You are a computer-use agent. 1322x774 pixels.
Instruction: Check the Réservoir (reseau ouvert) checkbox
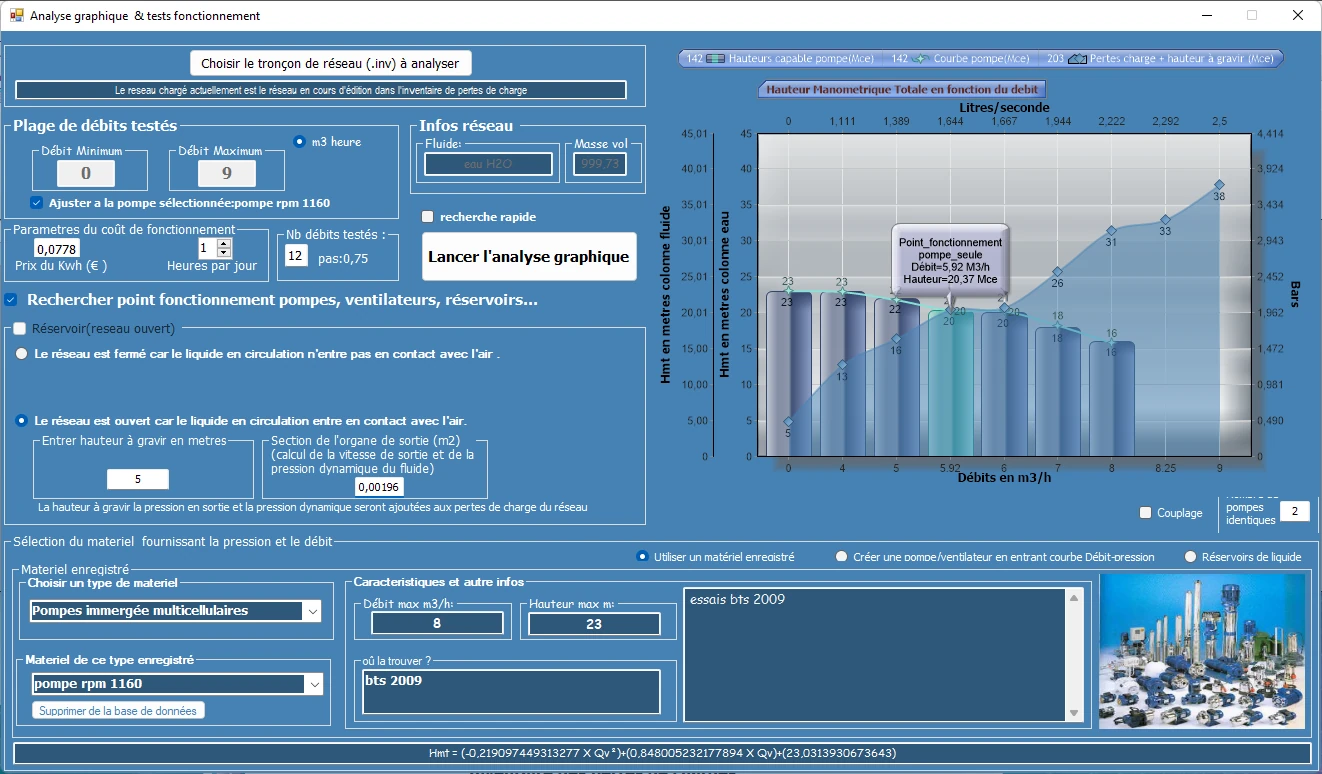tap(19, 328)
